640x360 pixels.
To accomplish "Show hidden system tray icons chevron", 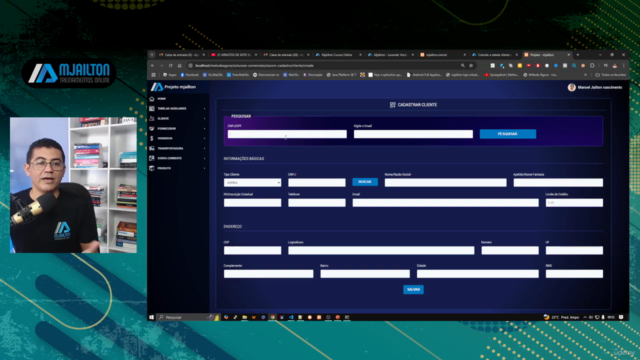I will [585, 317].
